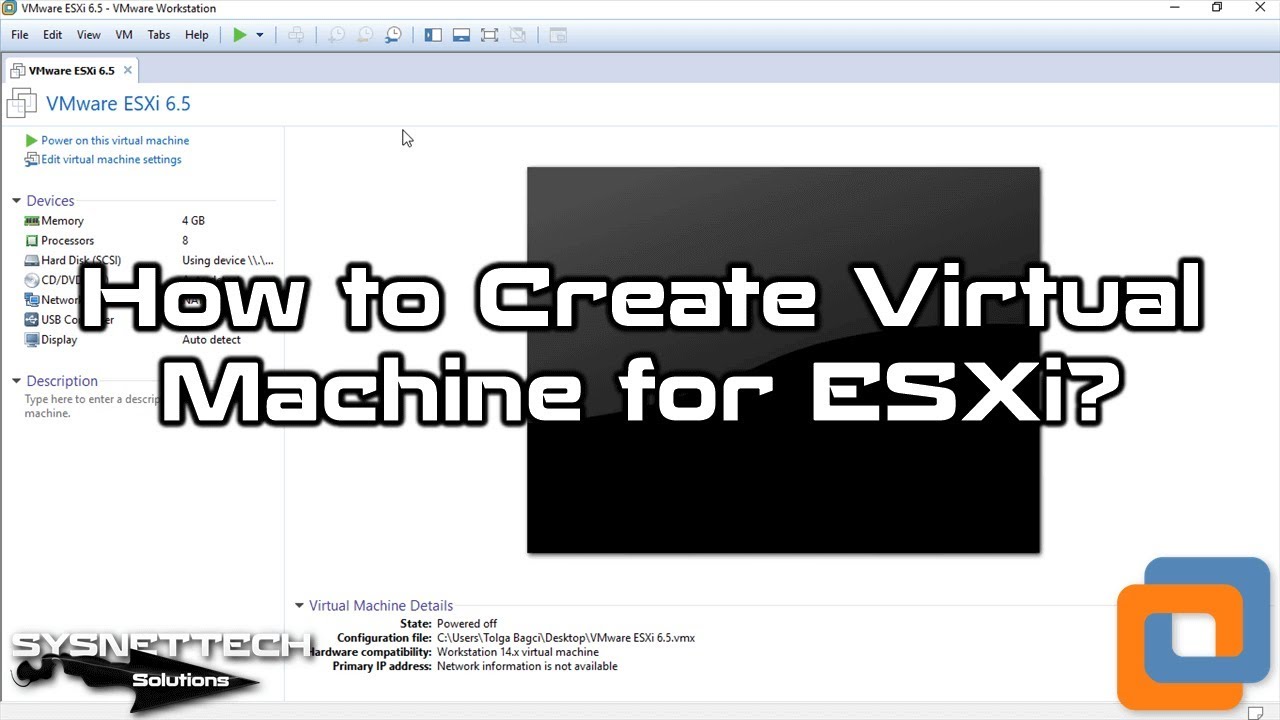The image size is (1280, 720).
Task: Select the Processors device row label
Action: [67, 241]
